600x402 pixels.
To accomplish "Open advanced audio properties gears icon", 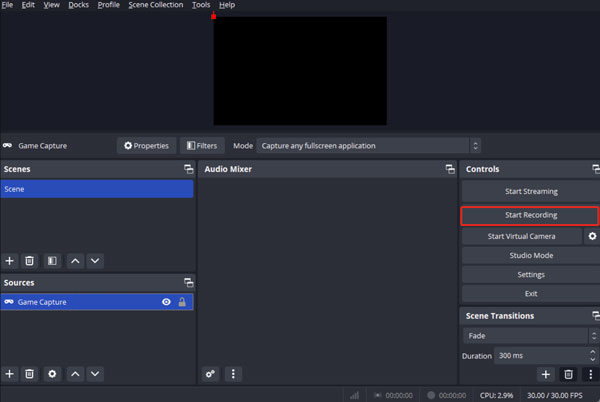I will click(210, 374).
